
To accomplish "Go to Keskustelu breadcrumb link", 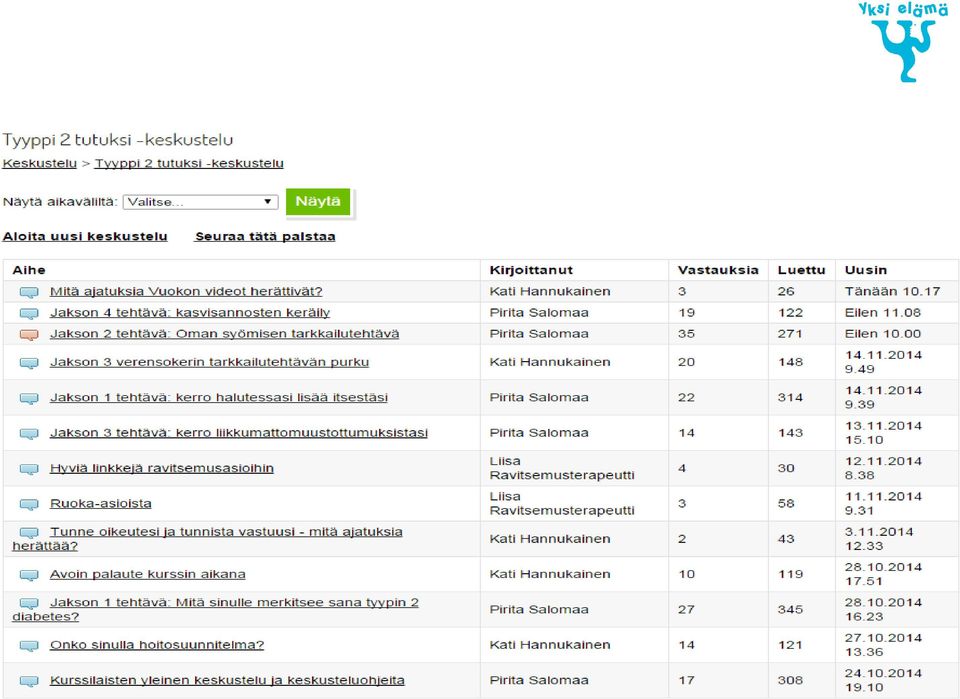I will [x=40, y=163].
